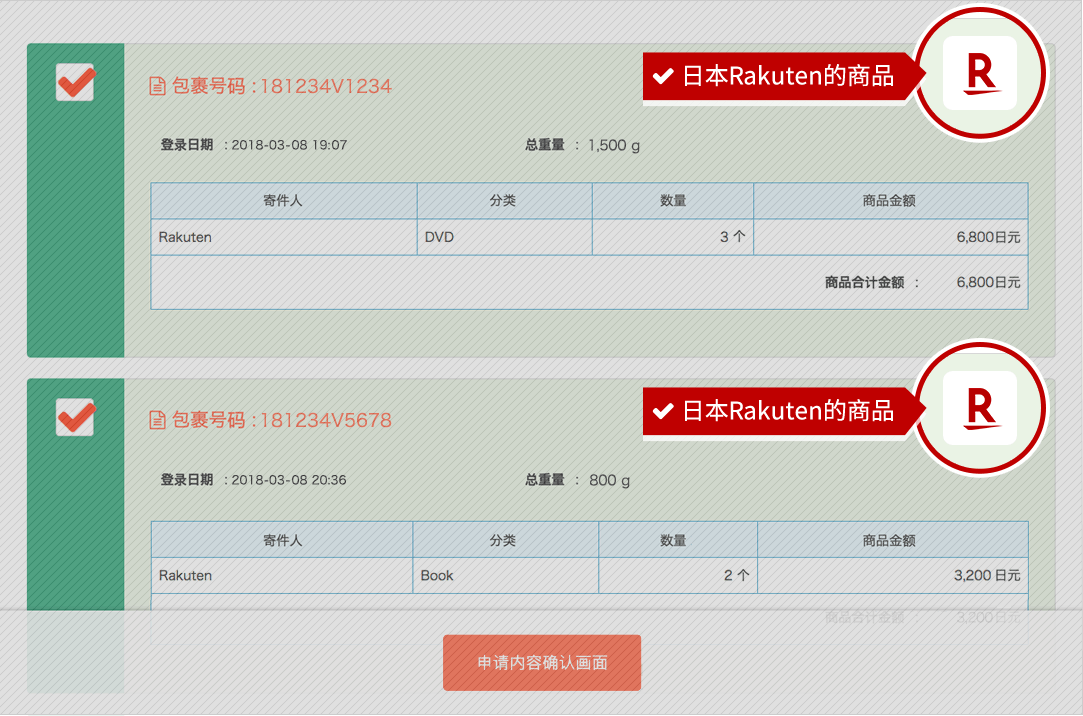Viewport: 1083px width, 716px height.
Task: Select package number text 181234V1234
Action: (x=326, y=86)
